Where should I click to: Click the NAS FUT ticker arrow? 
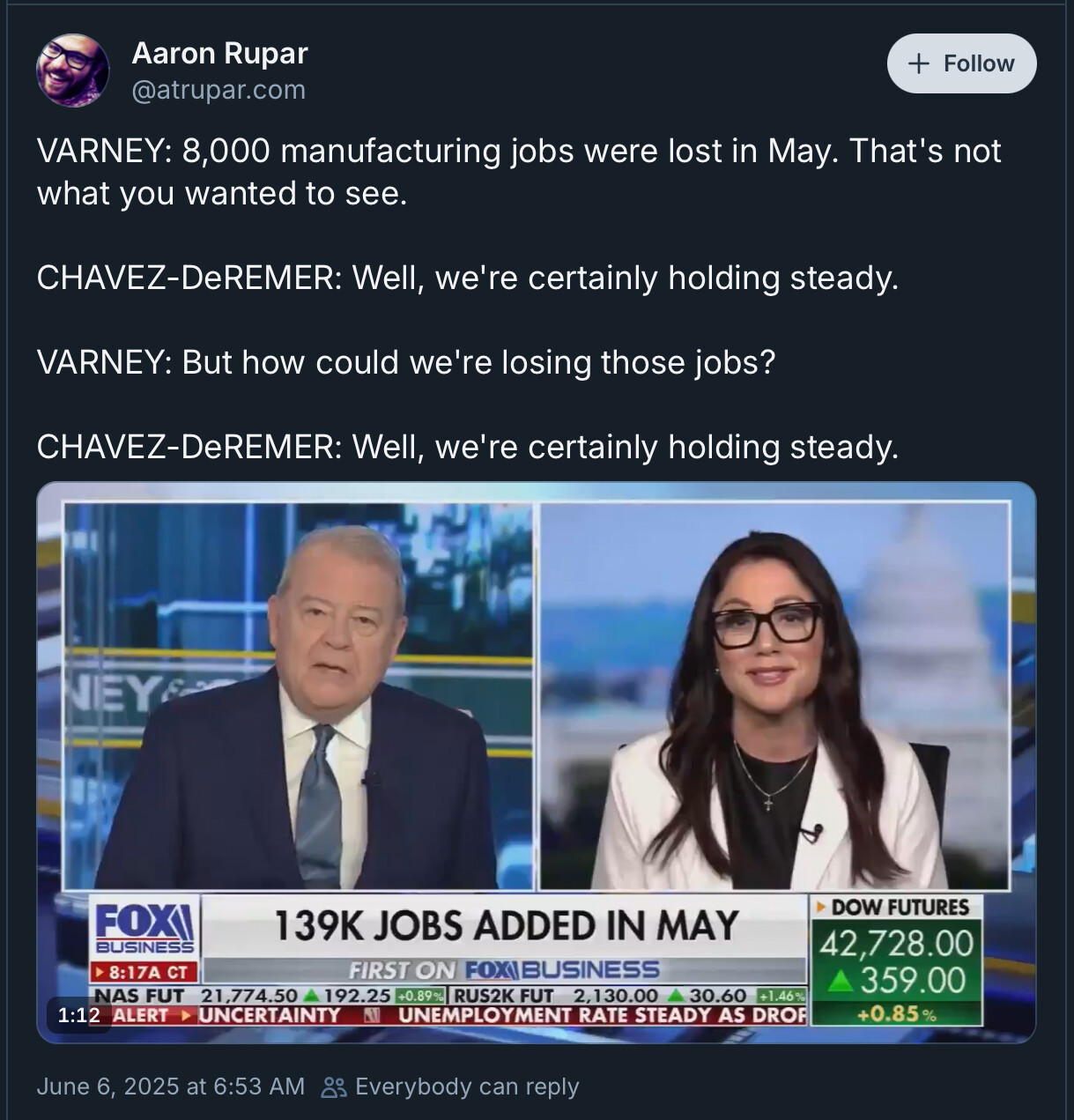click(310, 996)
